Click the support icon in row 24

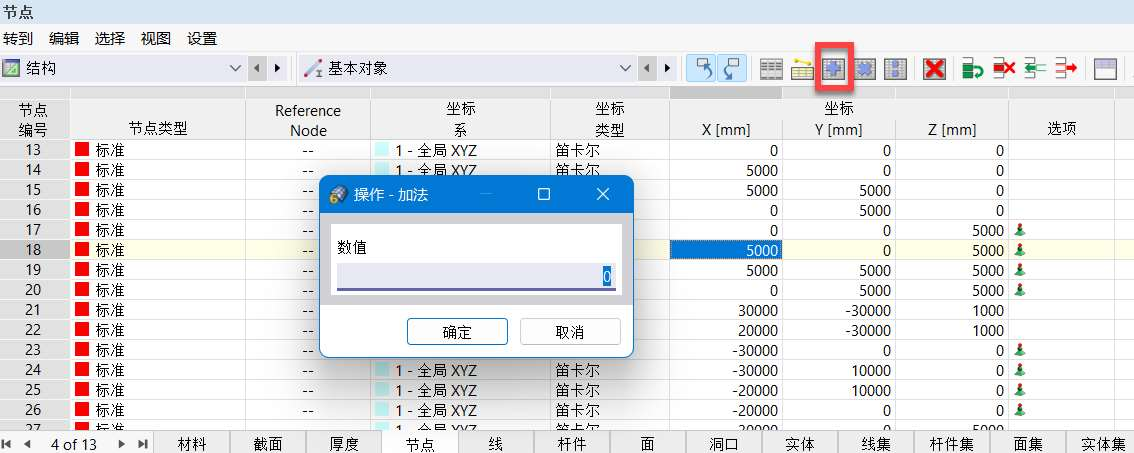coord(1020,371)
